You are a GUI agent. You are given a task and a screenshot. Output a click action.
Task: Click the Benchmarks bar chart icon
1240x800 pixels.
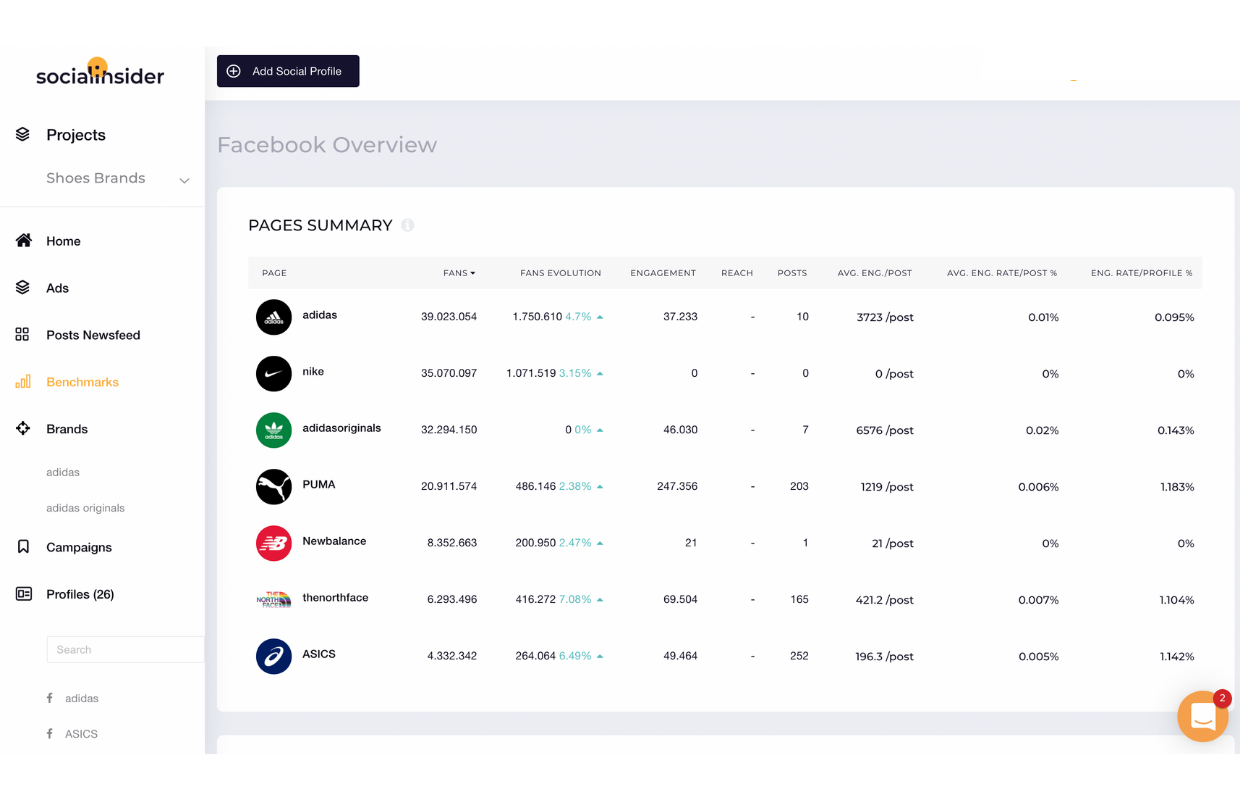[23, 381]
